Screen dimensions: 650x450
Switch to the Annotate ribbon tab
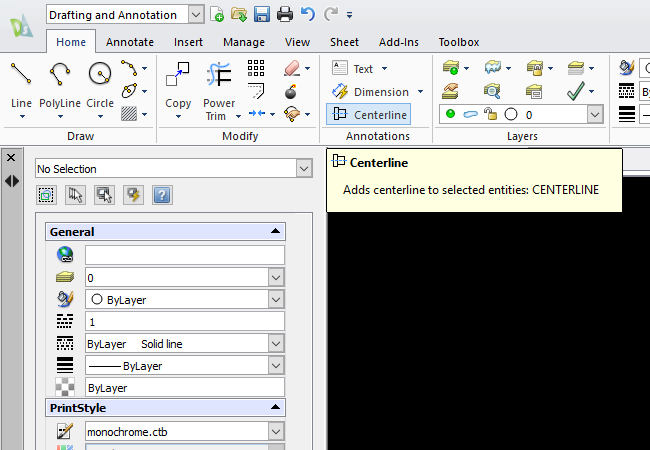coord(130,42)
